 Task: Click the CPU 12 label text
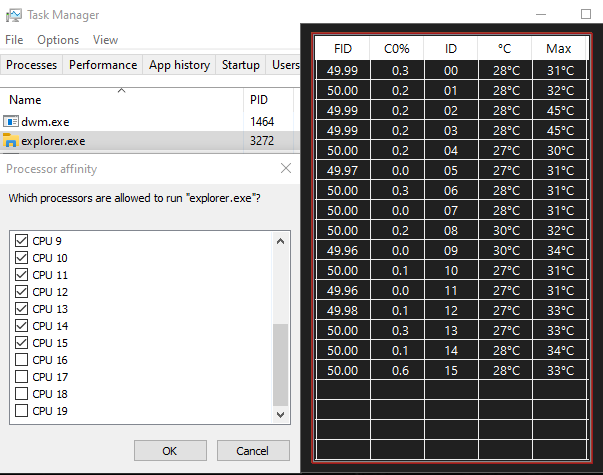tap(50, 292)
